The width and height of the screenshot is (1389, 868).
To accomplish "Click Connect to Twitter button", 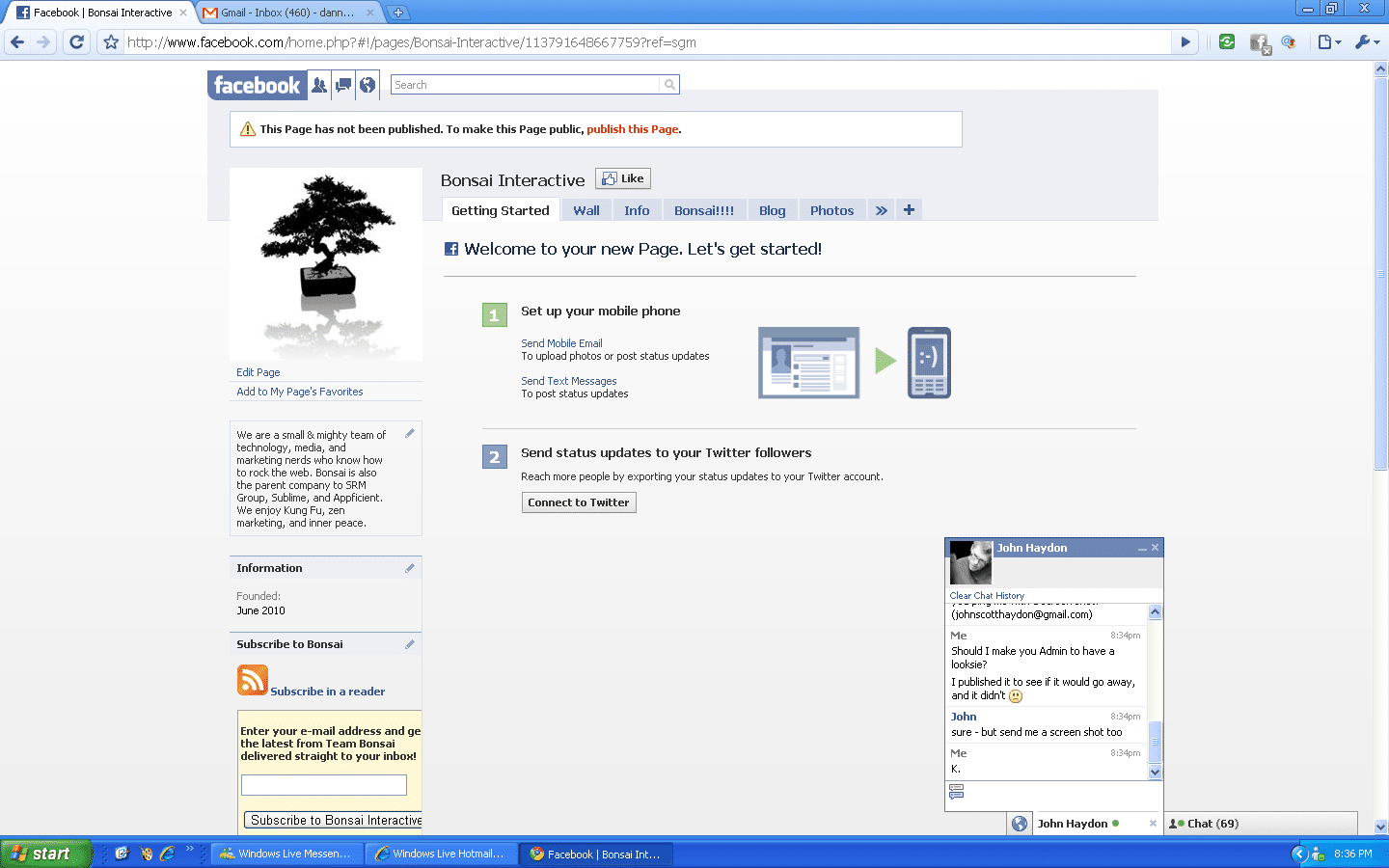I will tap(579, 502).
